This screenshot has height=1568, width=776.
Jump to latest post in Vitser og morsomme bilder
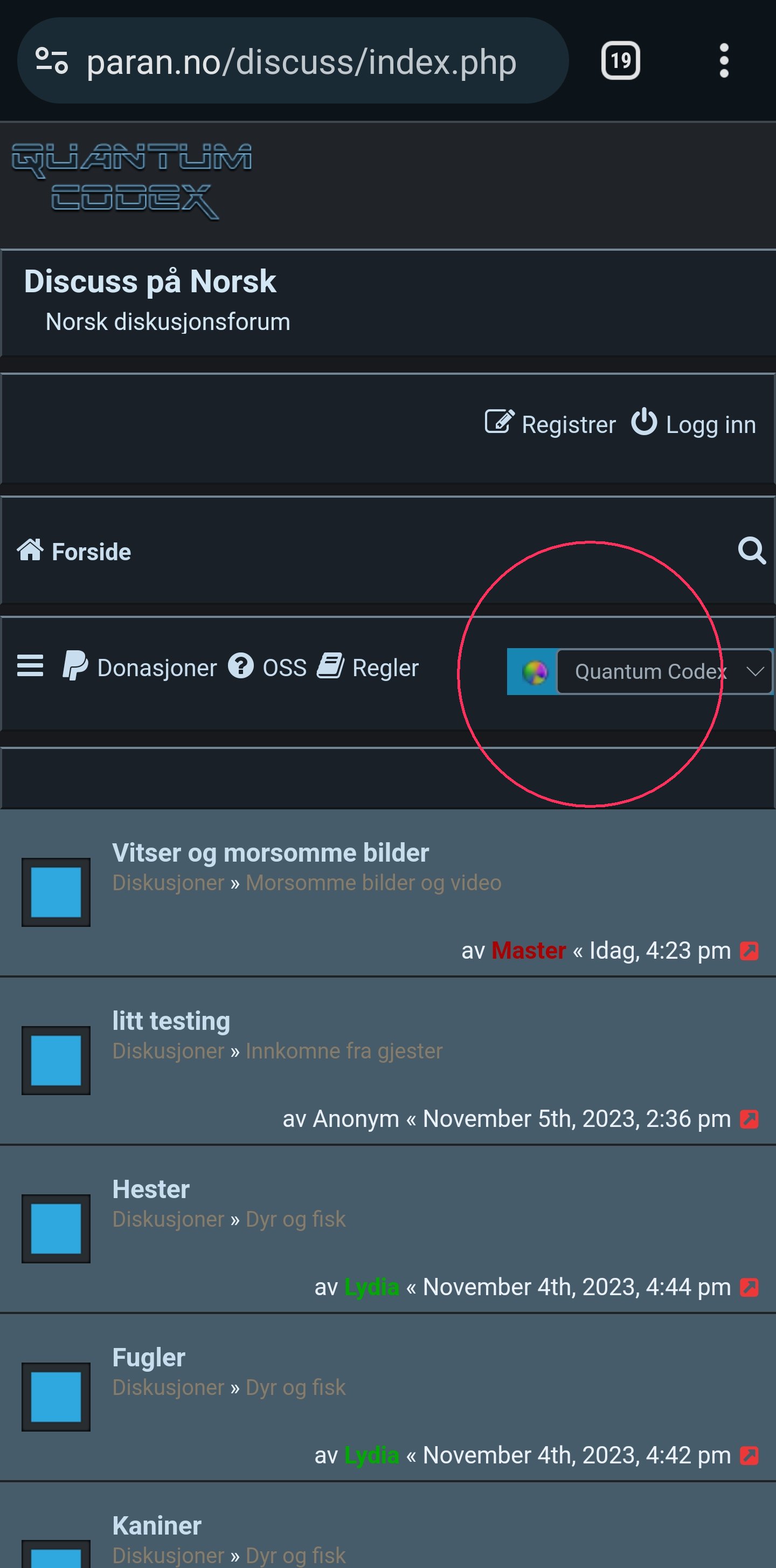pos(749,951)
